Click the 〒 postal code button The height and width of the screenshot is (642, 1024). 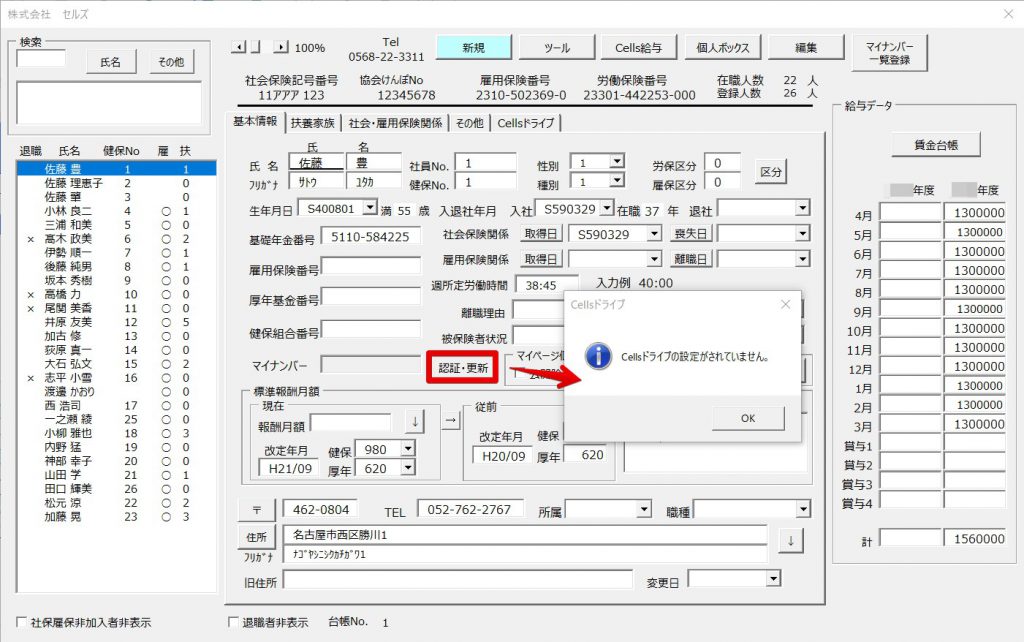tap(257, 510)
